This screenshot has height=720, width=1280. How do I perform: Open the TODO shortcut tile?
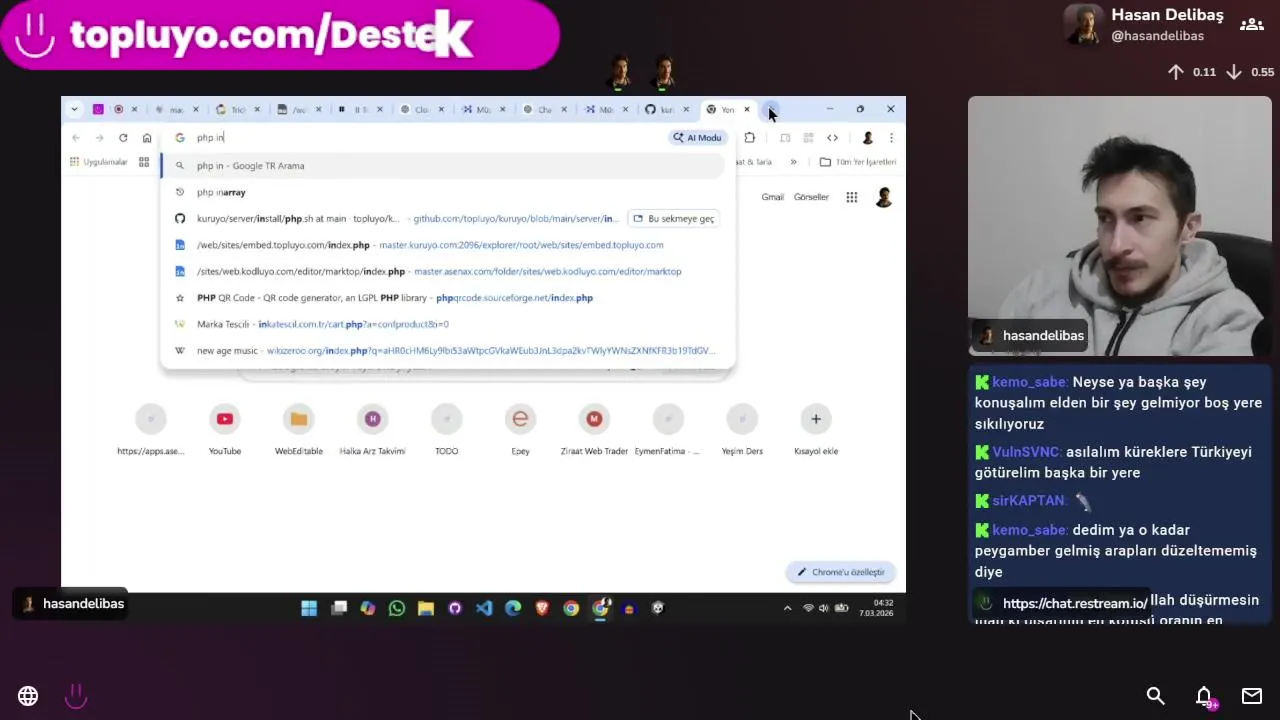[446, 430]
